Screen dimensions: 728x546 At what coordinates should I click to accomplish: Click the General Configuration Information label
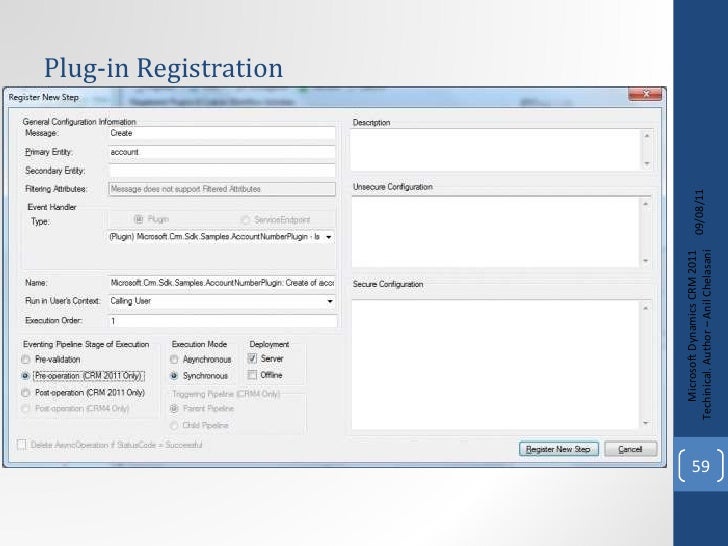point(79,122)
